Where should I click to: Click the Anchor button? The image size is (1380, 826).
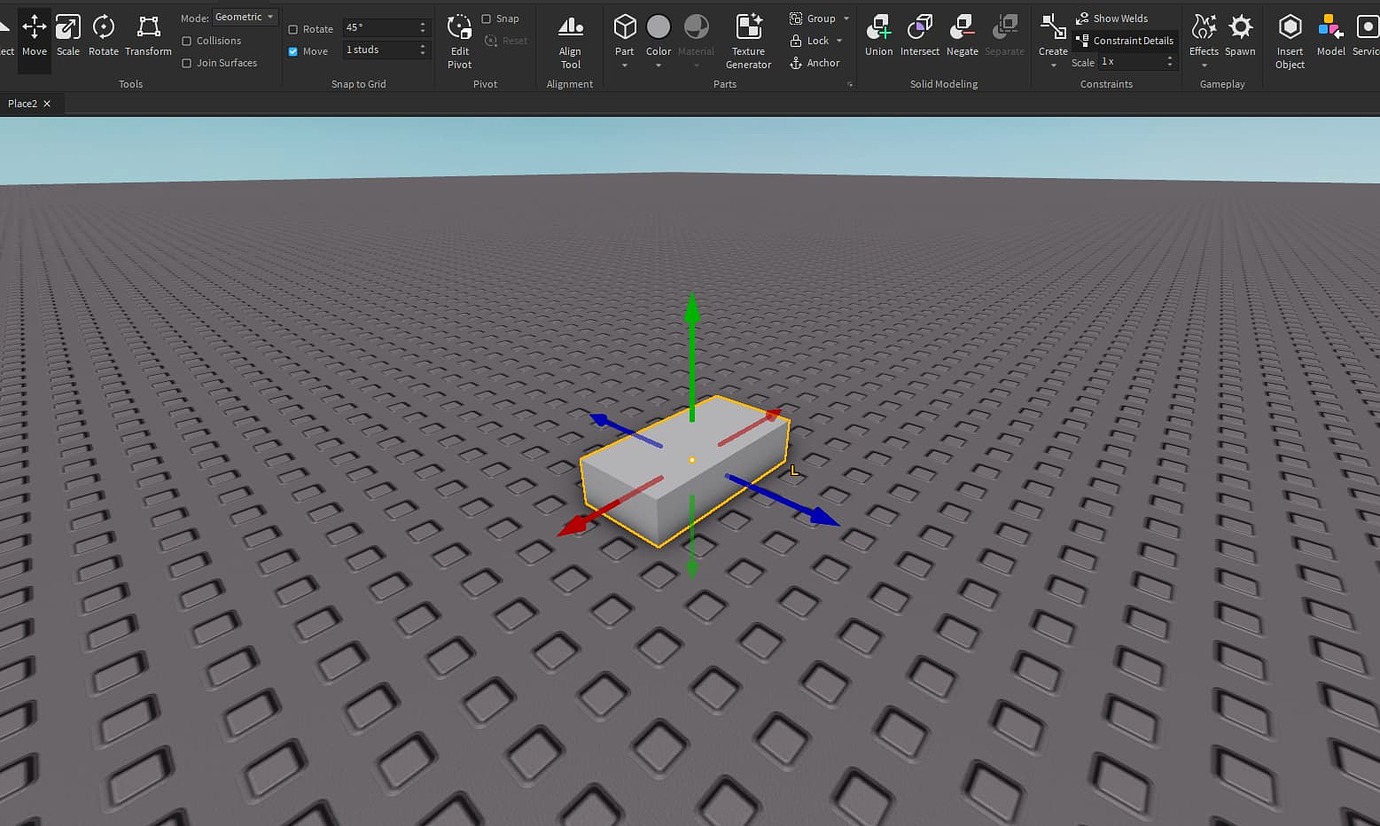pos(815,62)
